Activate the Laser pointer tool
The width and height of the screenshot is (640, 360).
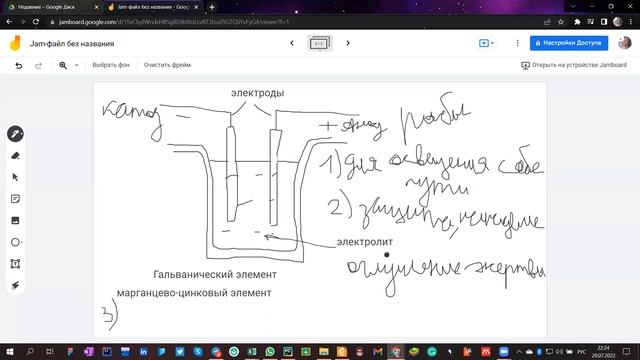coord(15,286)
